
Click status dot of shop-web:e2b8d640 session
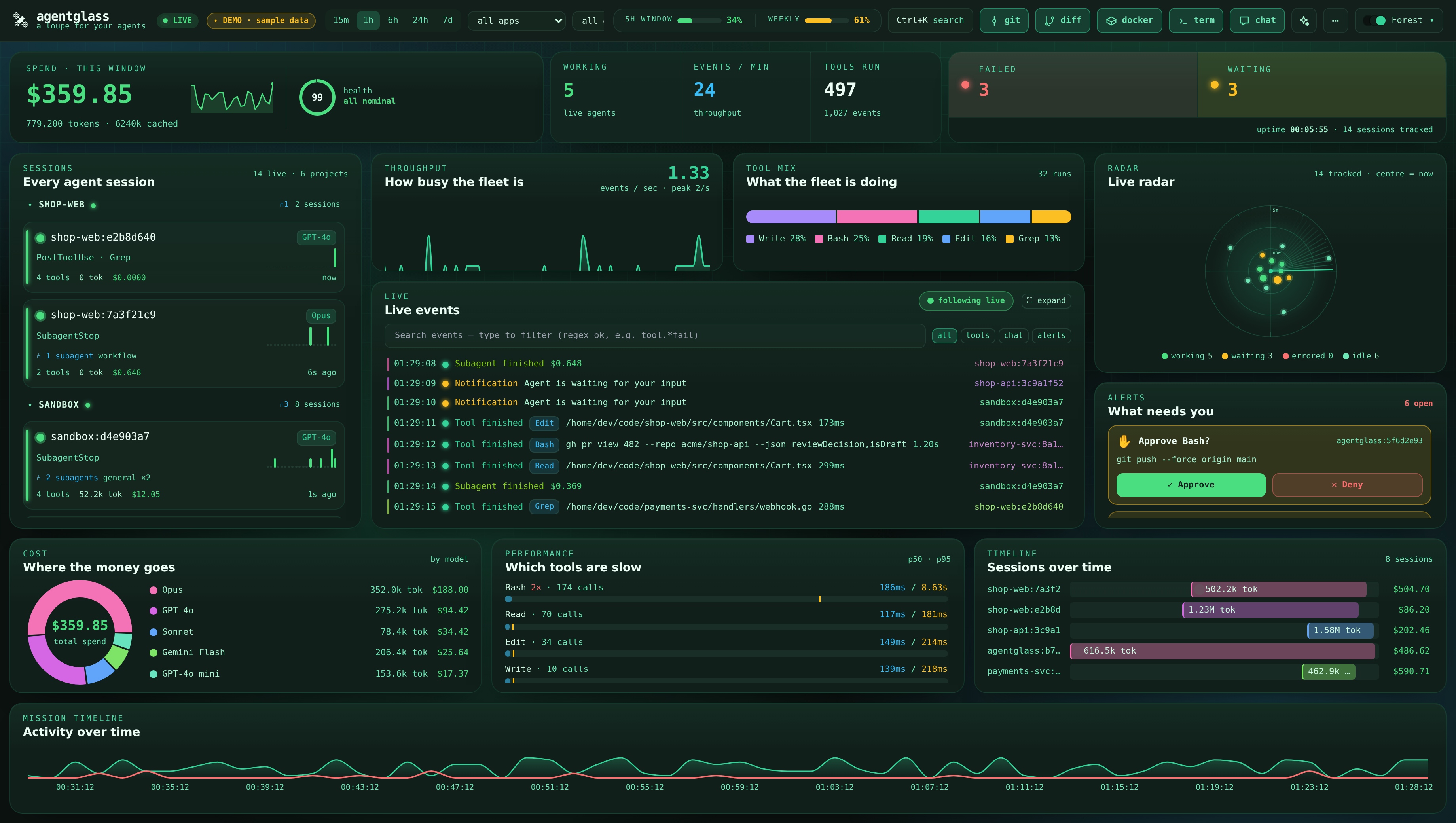tap(41, 238)
